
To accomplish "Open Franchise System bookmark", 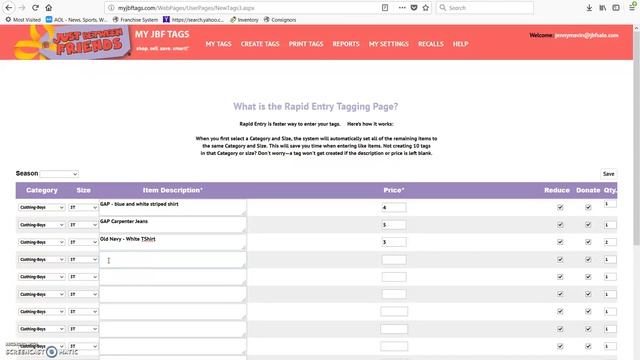I will click(135, 20).
